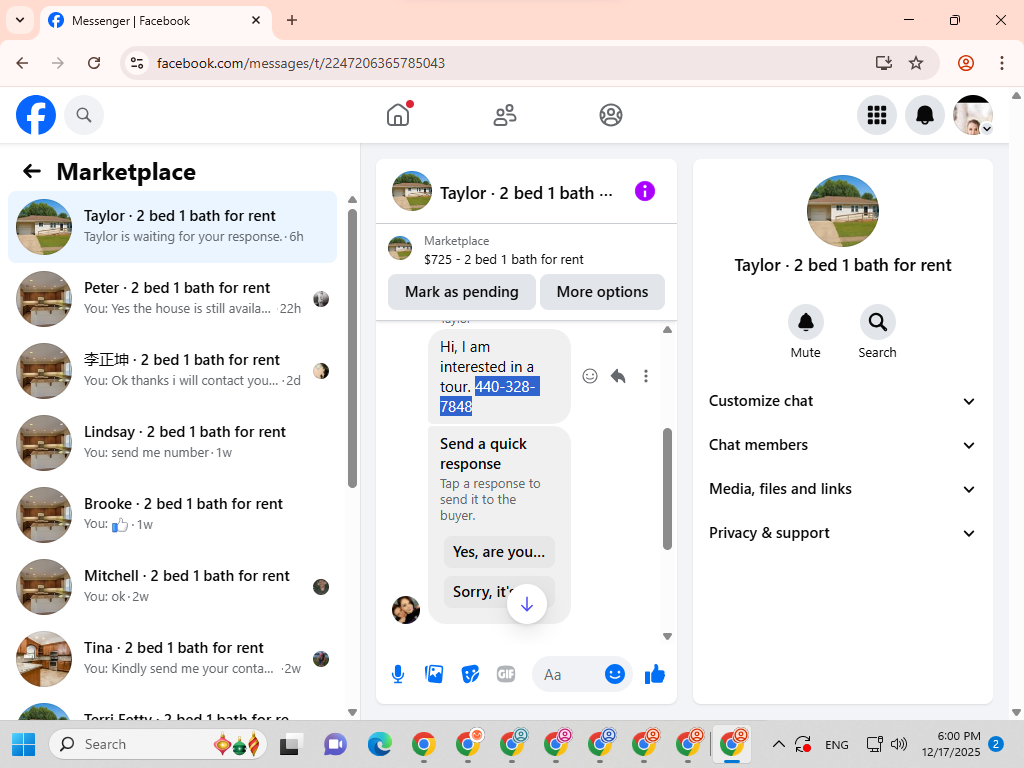
Task: Open conversation information purple icon
Action: (645, 191)
